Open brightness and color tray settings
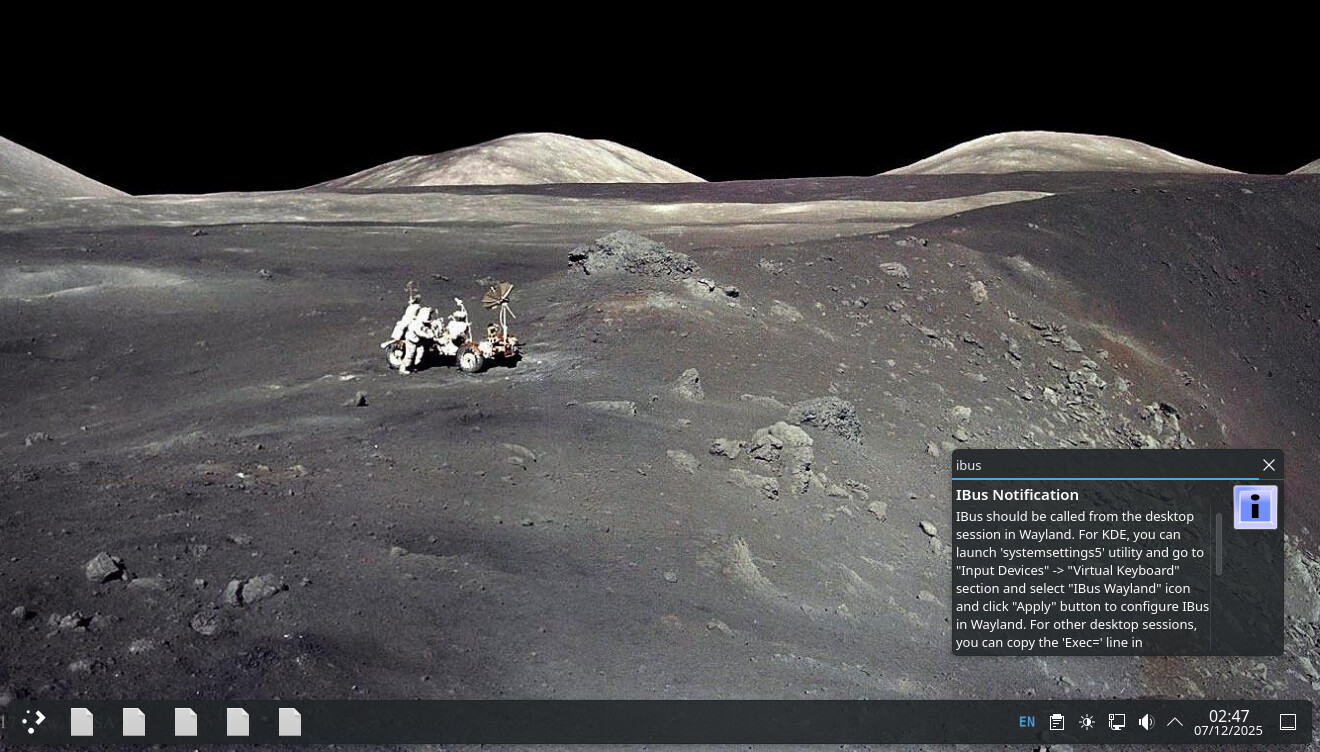 (1087, 722)
